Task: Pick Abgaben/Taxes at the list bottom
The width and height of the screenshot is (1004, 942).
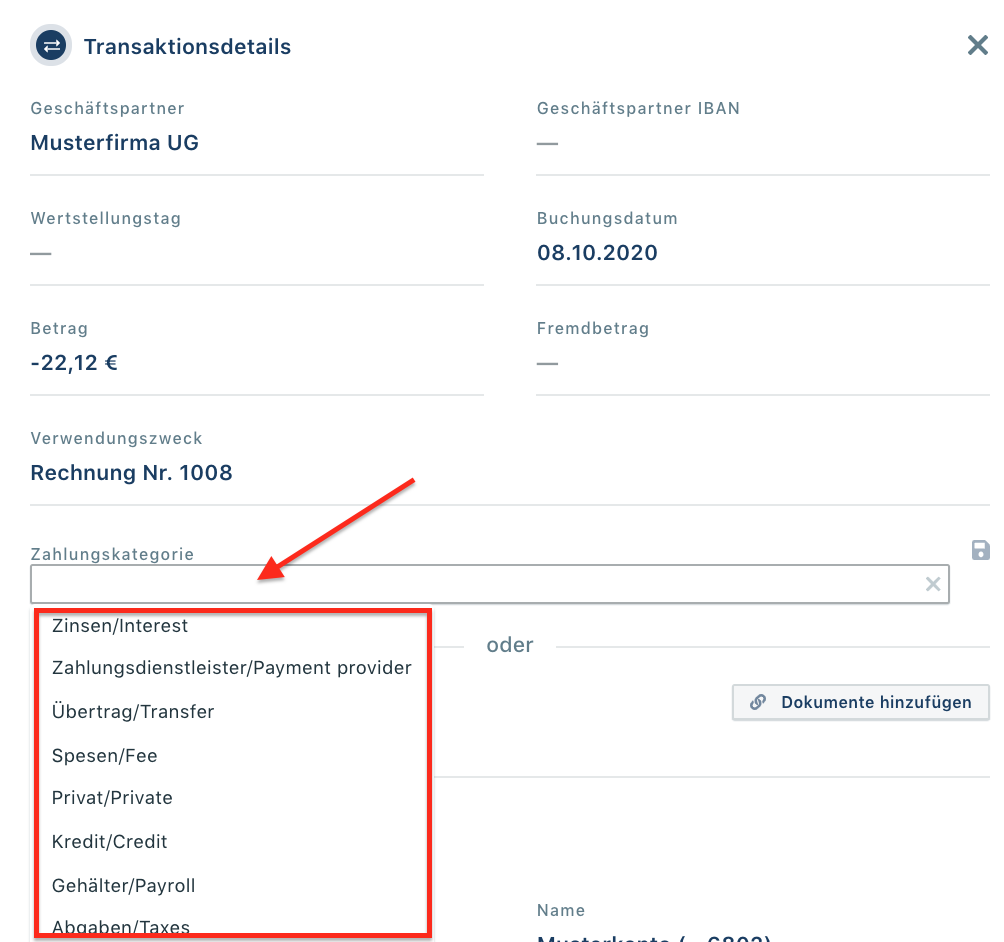Action: tap(120, 927)
